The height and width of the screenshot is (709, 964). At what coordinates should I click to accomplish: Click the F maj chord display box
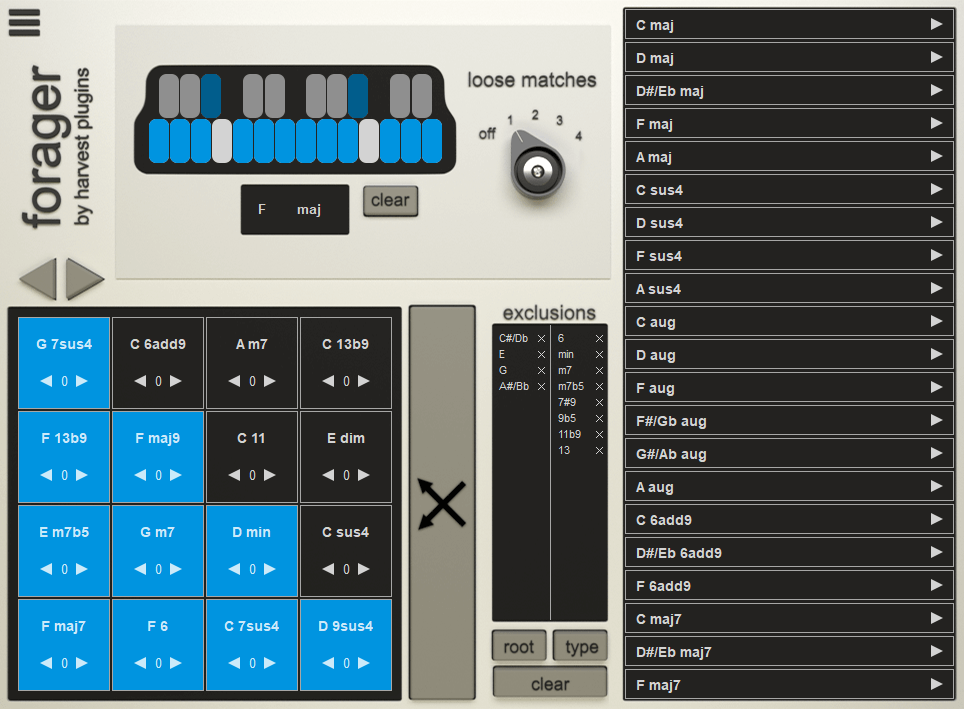pyautogui.click(x=295, y=210)
